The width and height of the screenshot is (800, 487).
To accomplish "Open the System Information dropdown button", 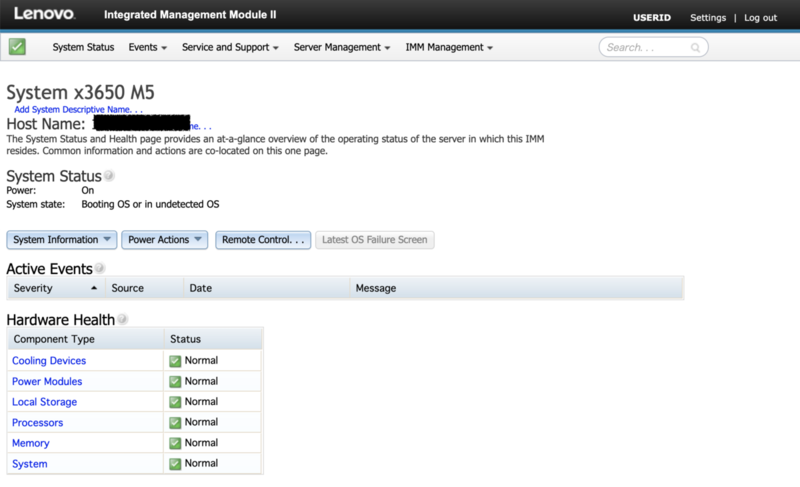I will point(62,240).
